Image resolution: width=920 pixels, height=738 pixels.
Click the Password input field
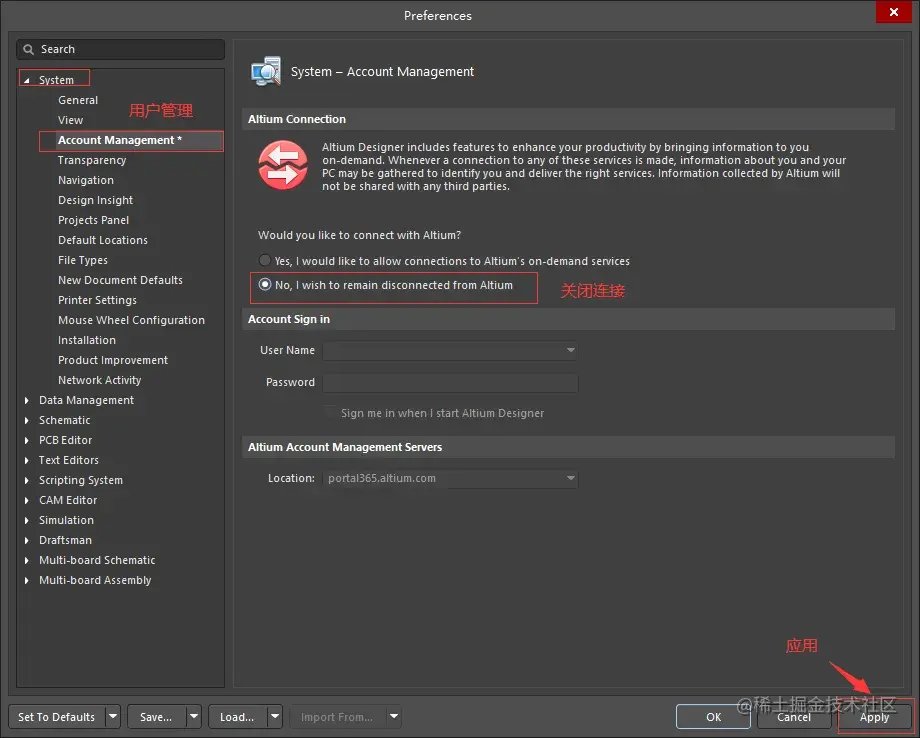pos(451,382)
